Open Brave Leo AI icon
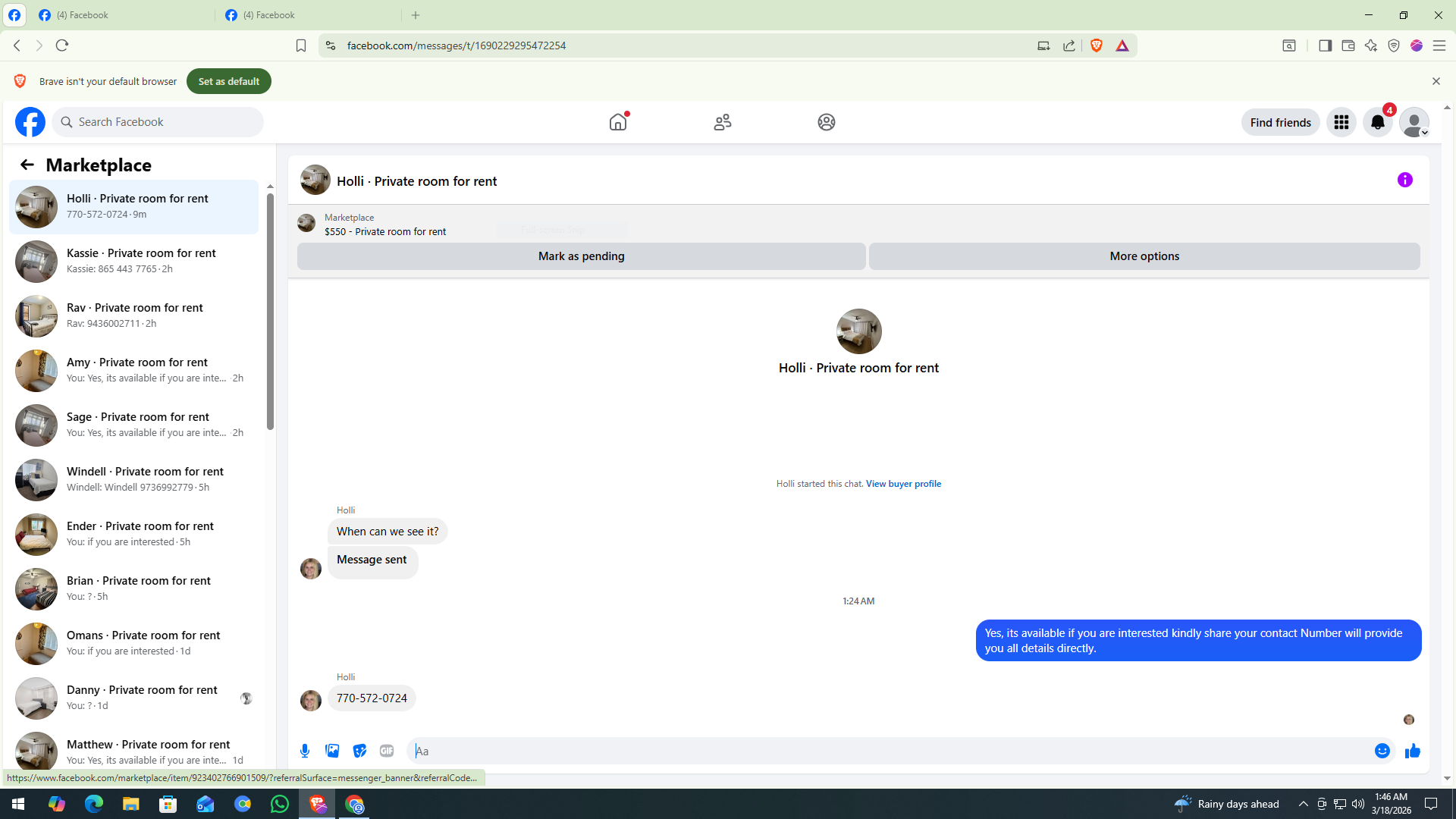Screen dimensions: 1456x819 coord(1371,45)
